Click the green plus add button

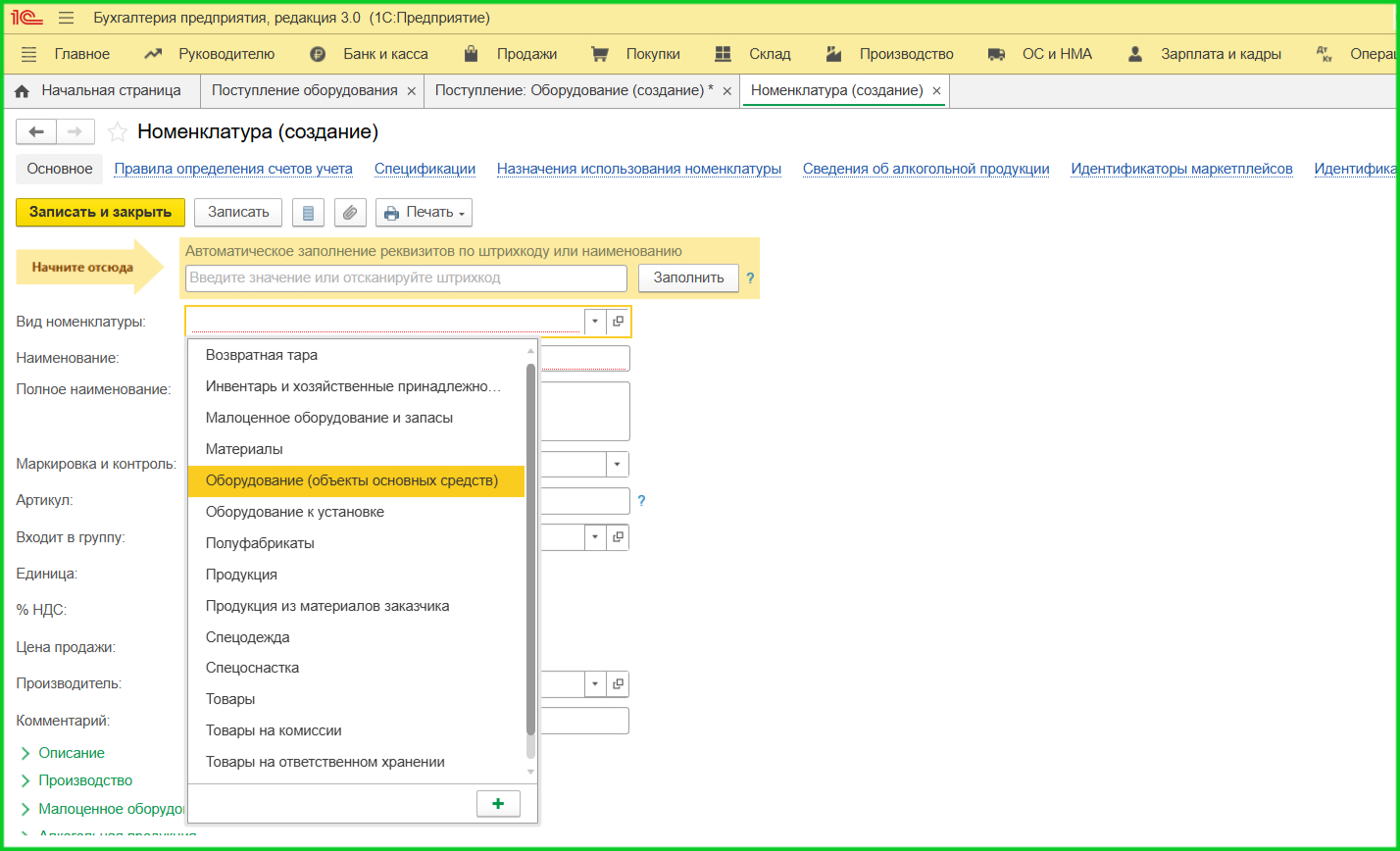coord(498,804)
